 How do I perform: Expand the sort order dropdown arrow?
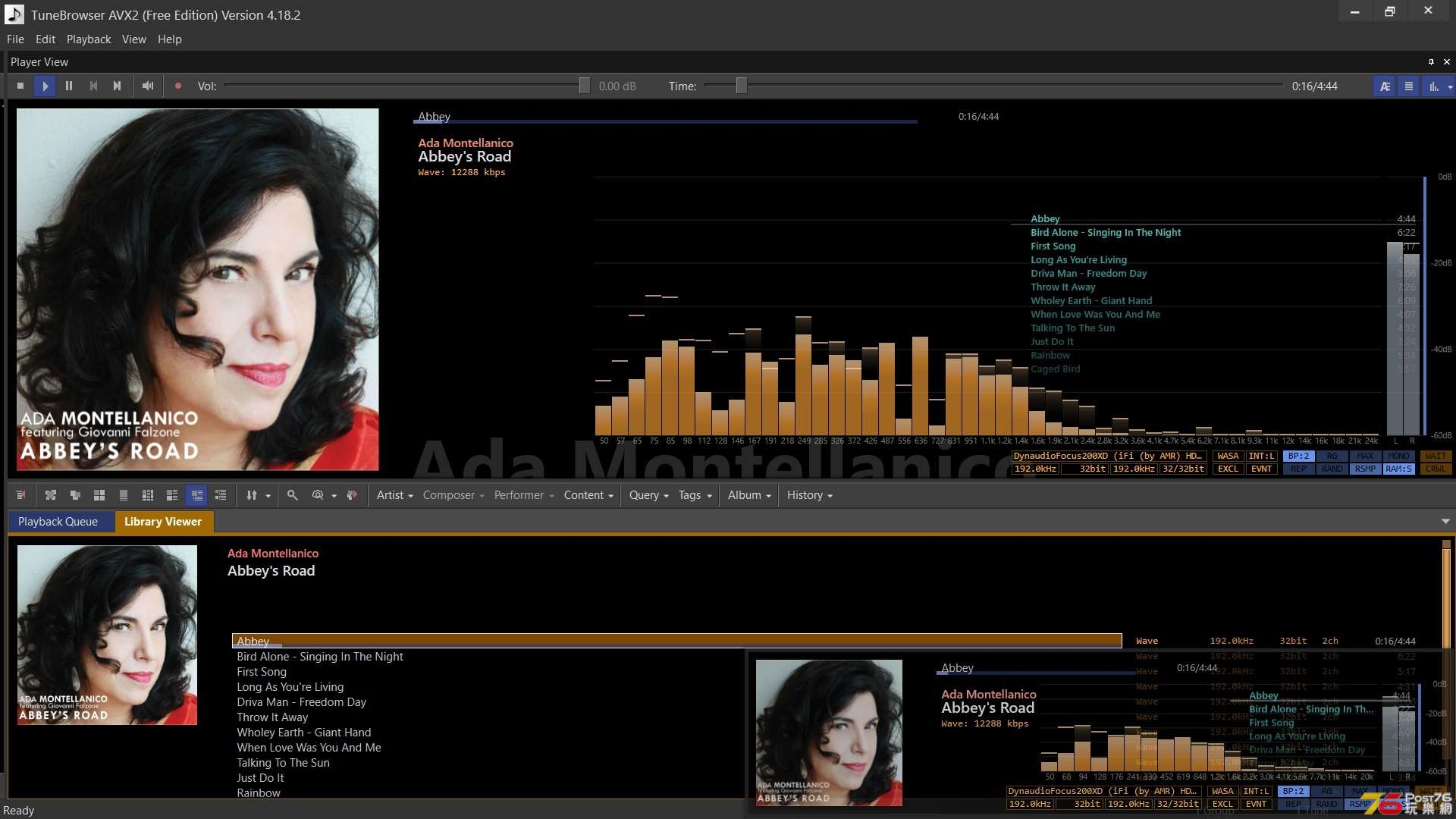268,496
